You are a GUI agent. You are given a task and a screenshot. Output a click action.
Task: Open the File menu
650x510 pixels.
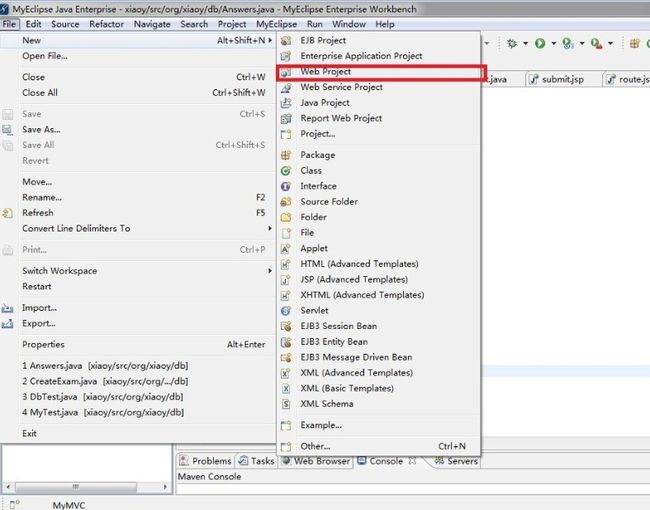click(9, 24)
